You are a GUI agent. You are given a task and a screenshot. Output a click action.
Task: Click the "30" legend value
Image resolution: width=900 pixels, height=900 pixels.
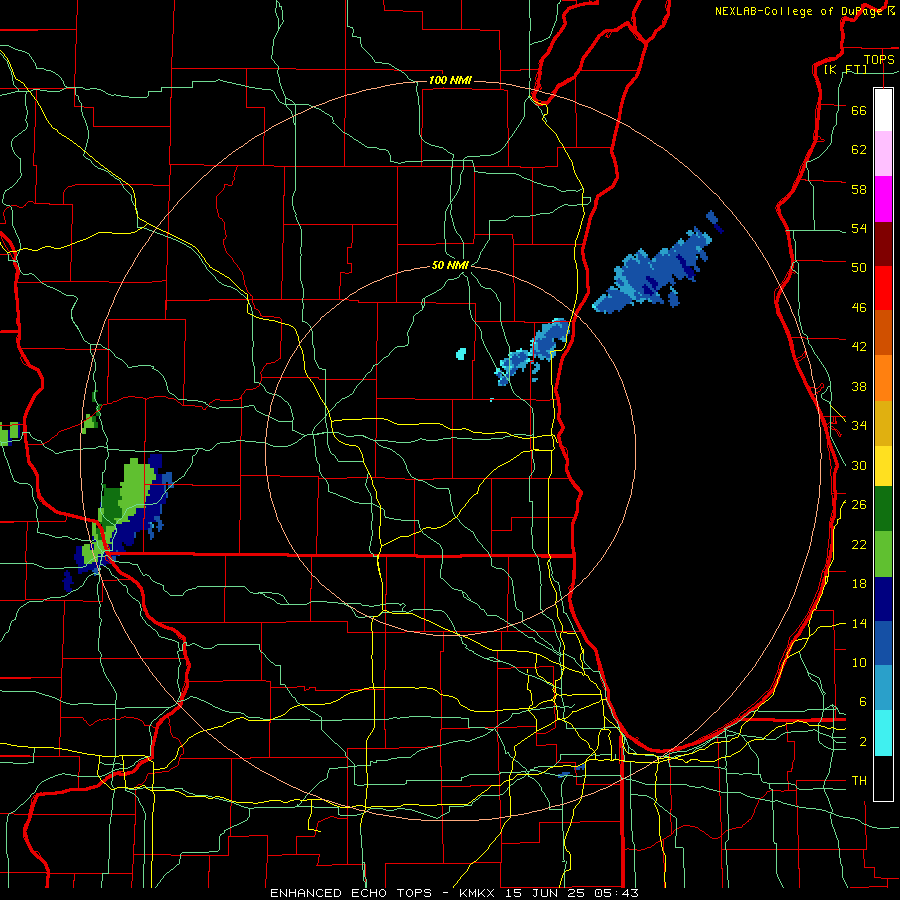[x=859, y=465]
